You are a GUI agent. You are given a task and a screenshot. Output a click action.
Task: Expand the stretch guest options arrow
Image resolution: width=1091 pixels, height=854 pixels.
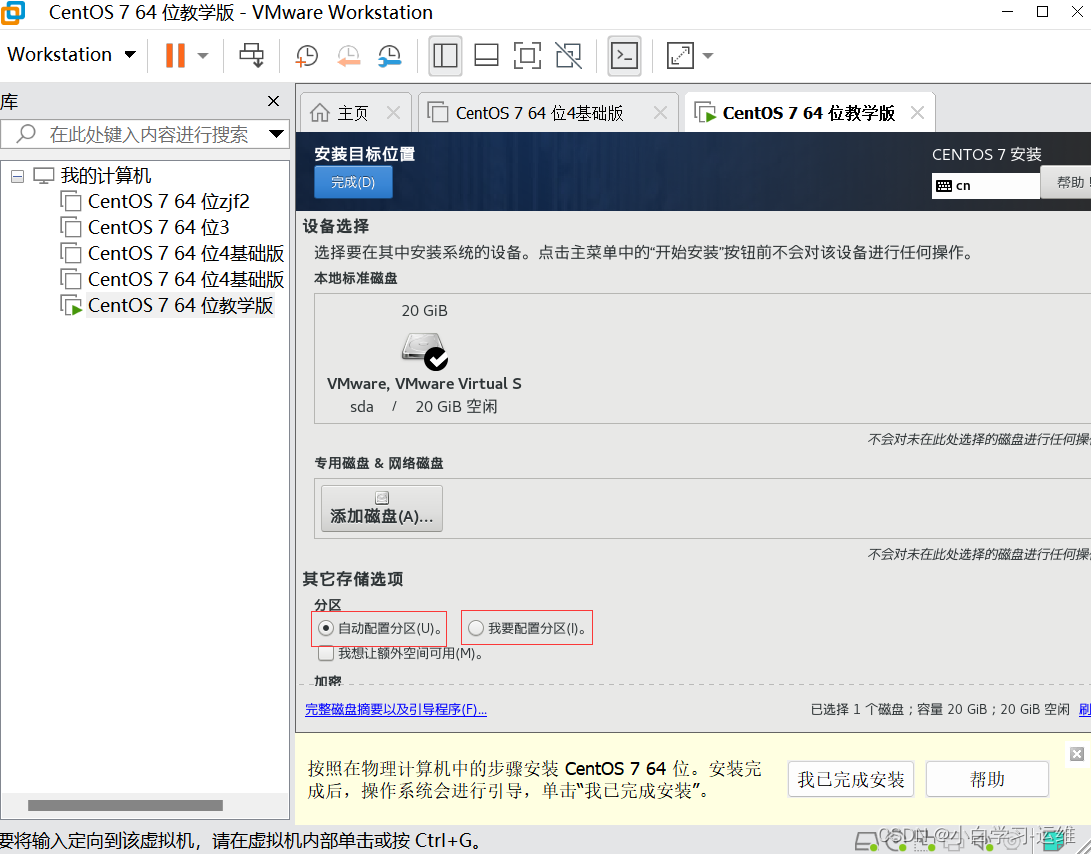point(708,56)
